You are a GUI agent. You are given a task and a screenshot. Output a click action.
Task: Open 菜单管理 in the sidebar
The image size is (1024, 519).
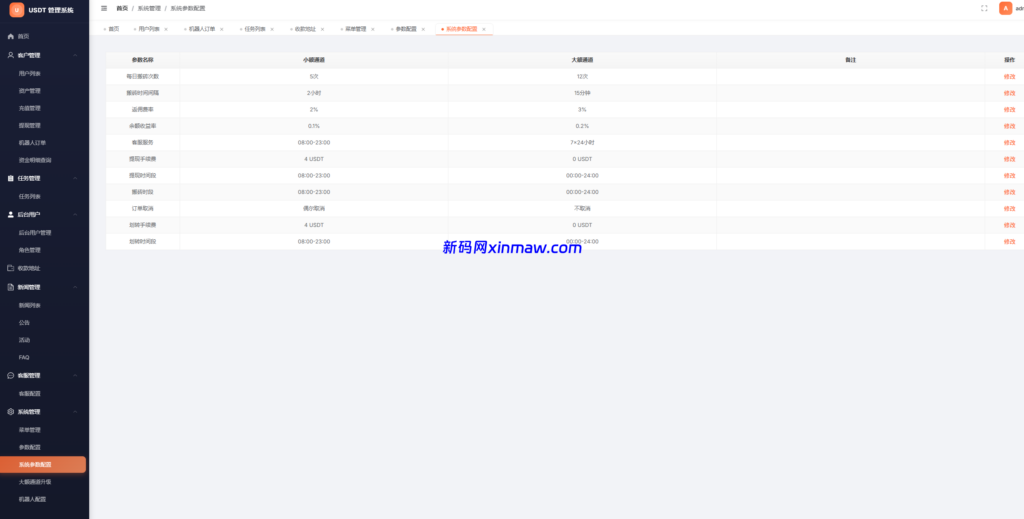[x=29, y=430]
